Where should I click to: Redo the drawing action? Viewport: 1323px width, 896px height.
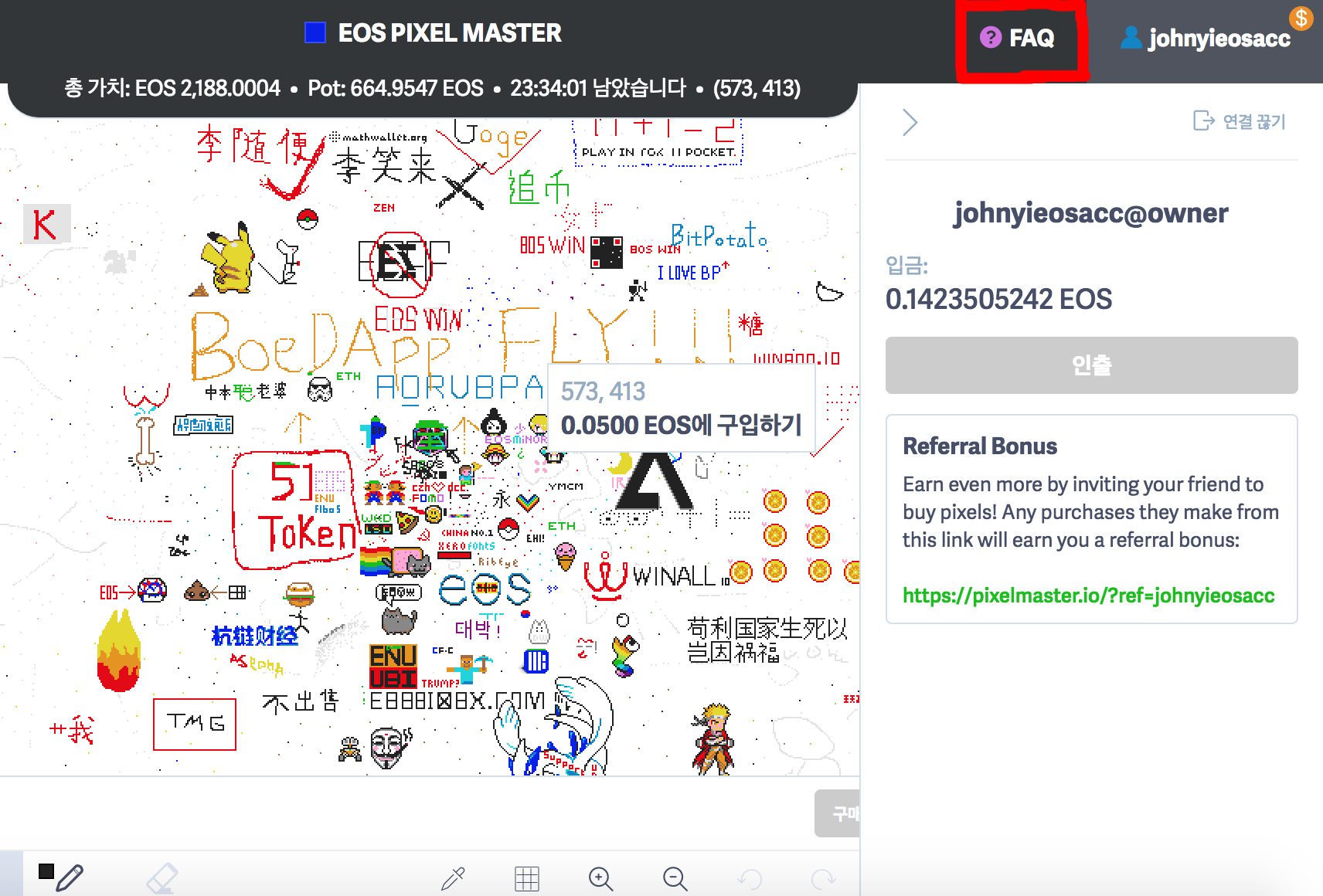823,879
